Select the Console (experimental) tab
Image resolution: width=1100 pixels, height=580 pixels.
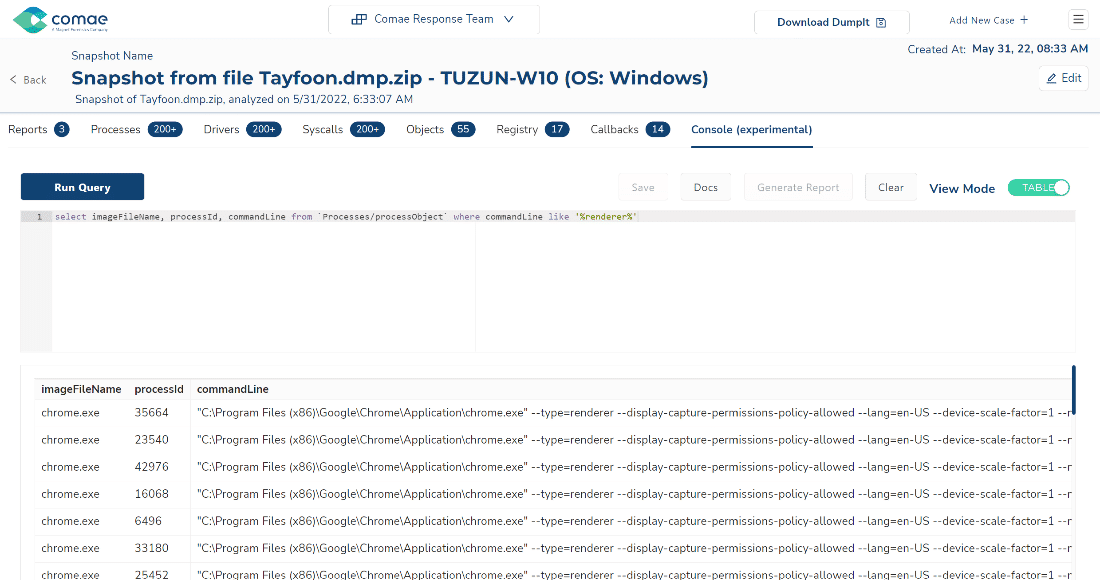pos(751,130)
